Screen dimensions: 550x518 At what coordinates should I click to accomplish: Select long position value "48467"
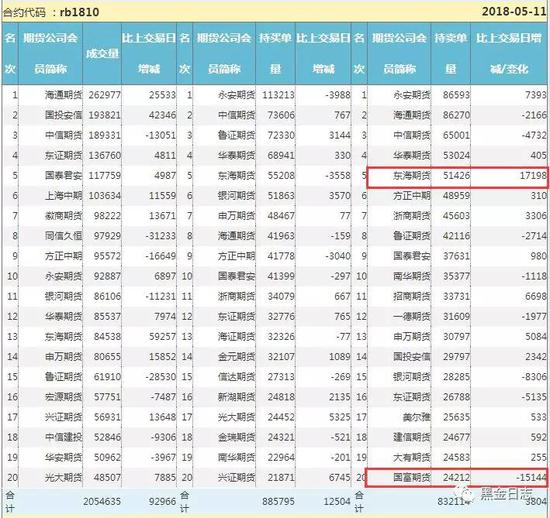click(281, 216)
